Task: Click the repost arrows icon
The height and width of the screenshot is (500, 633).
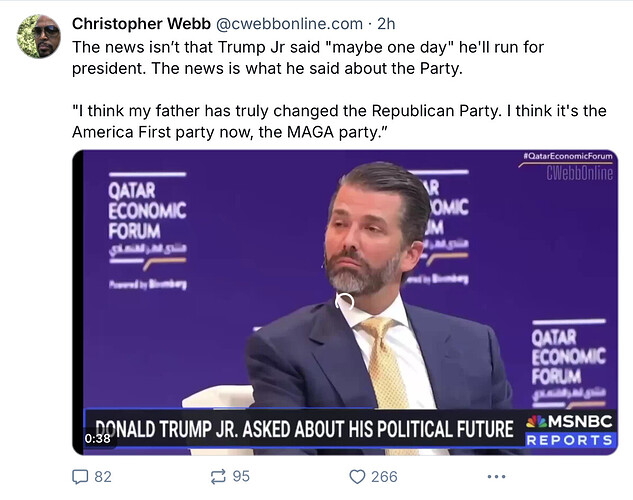Action: [x=218, y=477]
